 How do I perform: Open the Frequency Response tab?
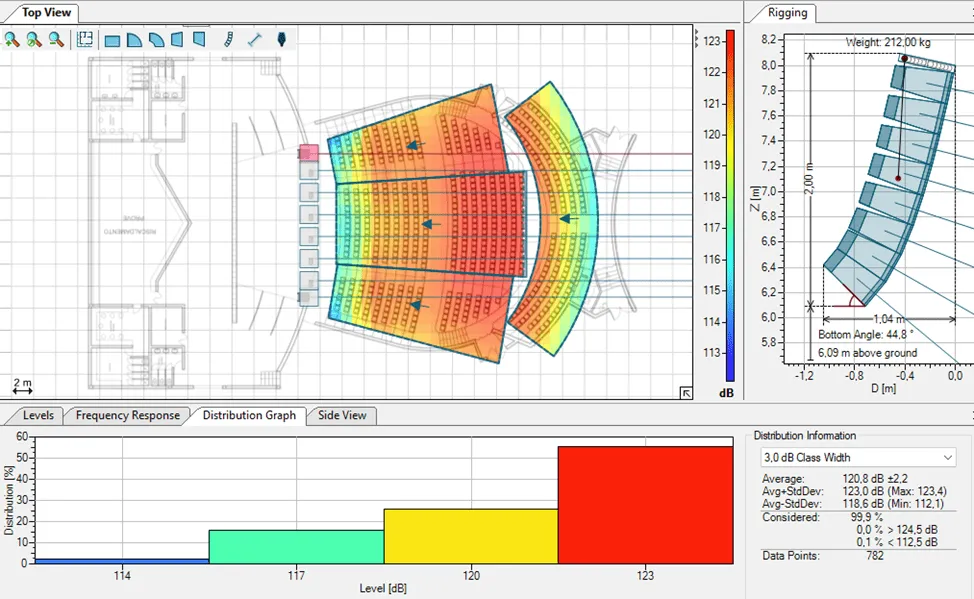tap(127, 415)
